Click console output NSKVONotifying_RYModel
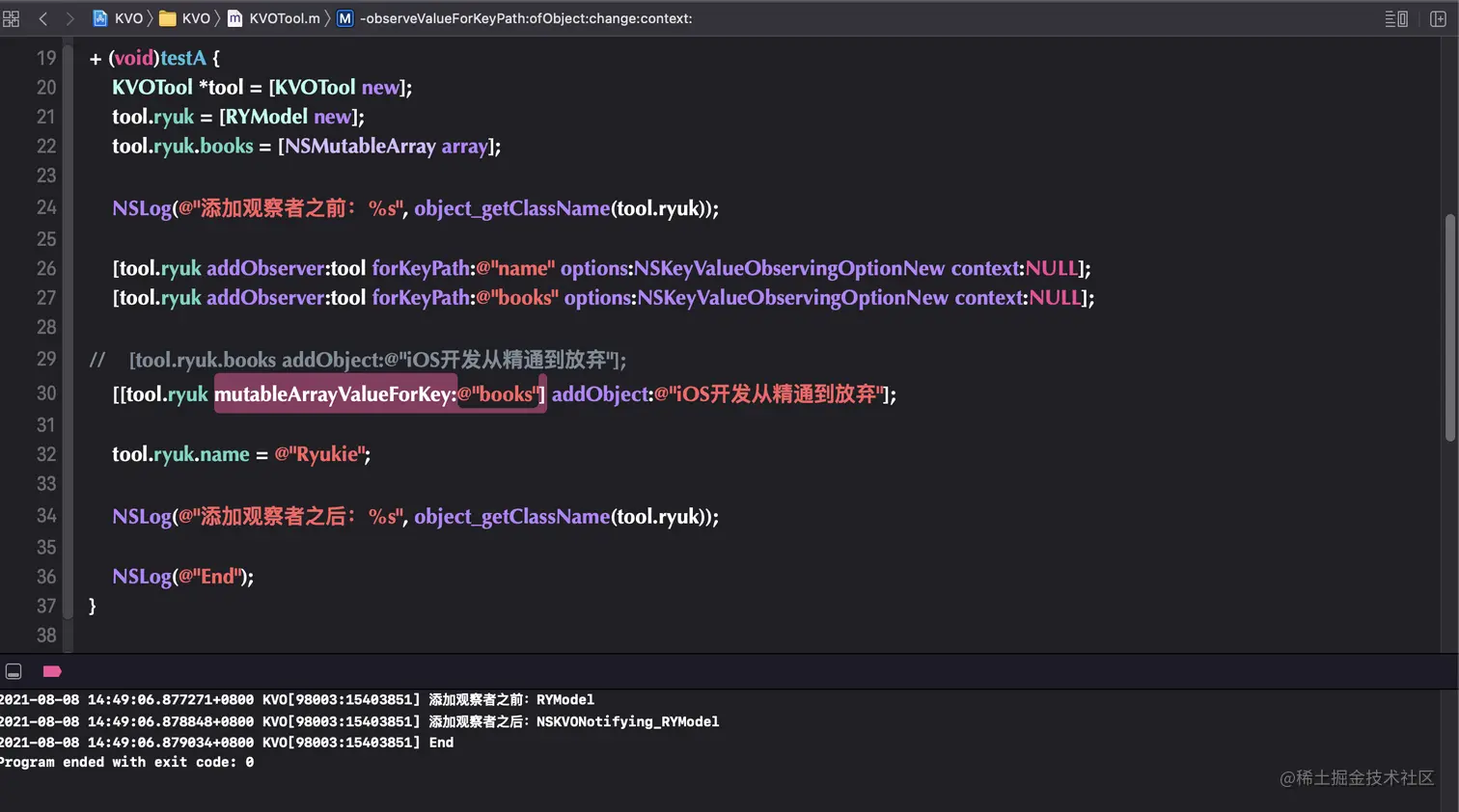 (627, 721)
